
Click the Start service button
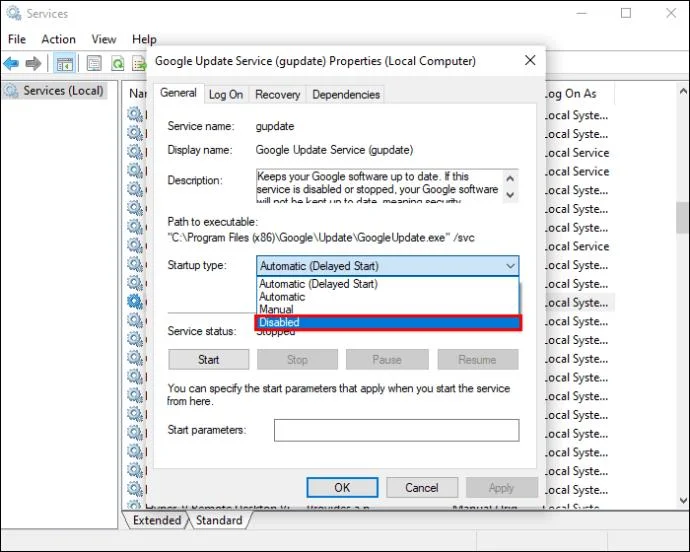208,360
